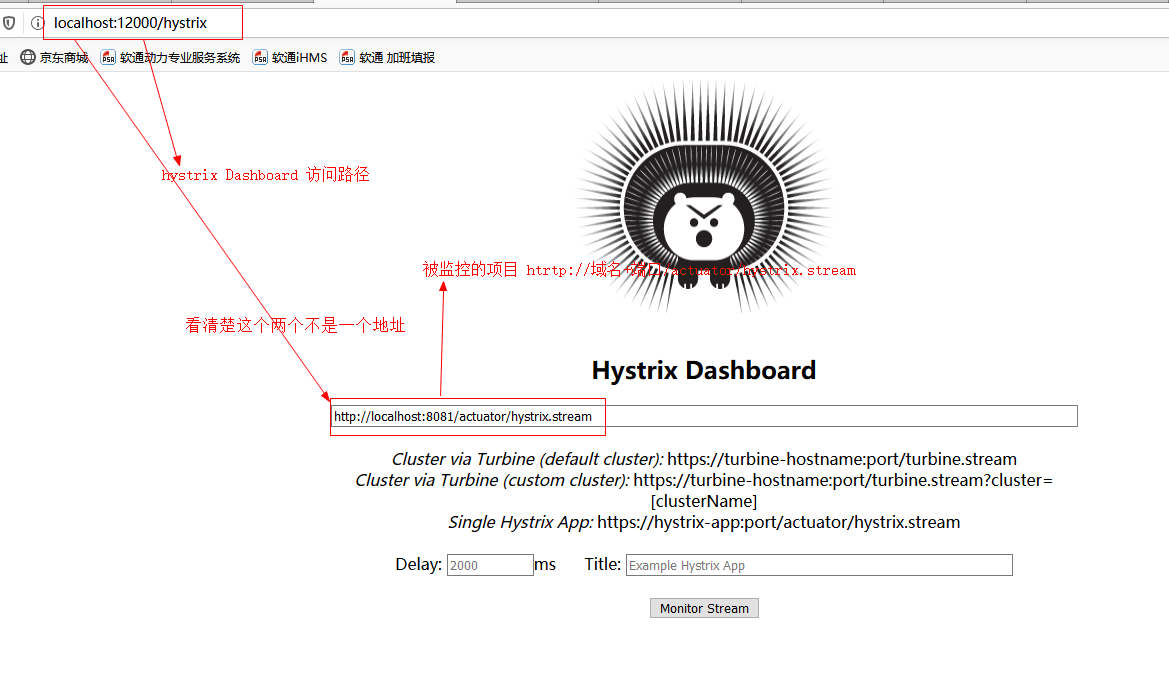This screenshot has height=686, width=1169.
Task: Click the Monitor Stream button
Action: pyautogui.click(x=704, y=608)
